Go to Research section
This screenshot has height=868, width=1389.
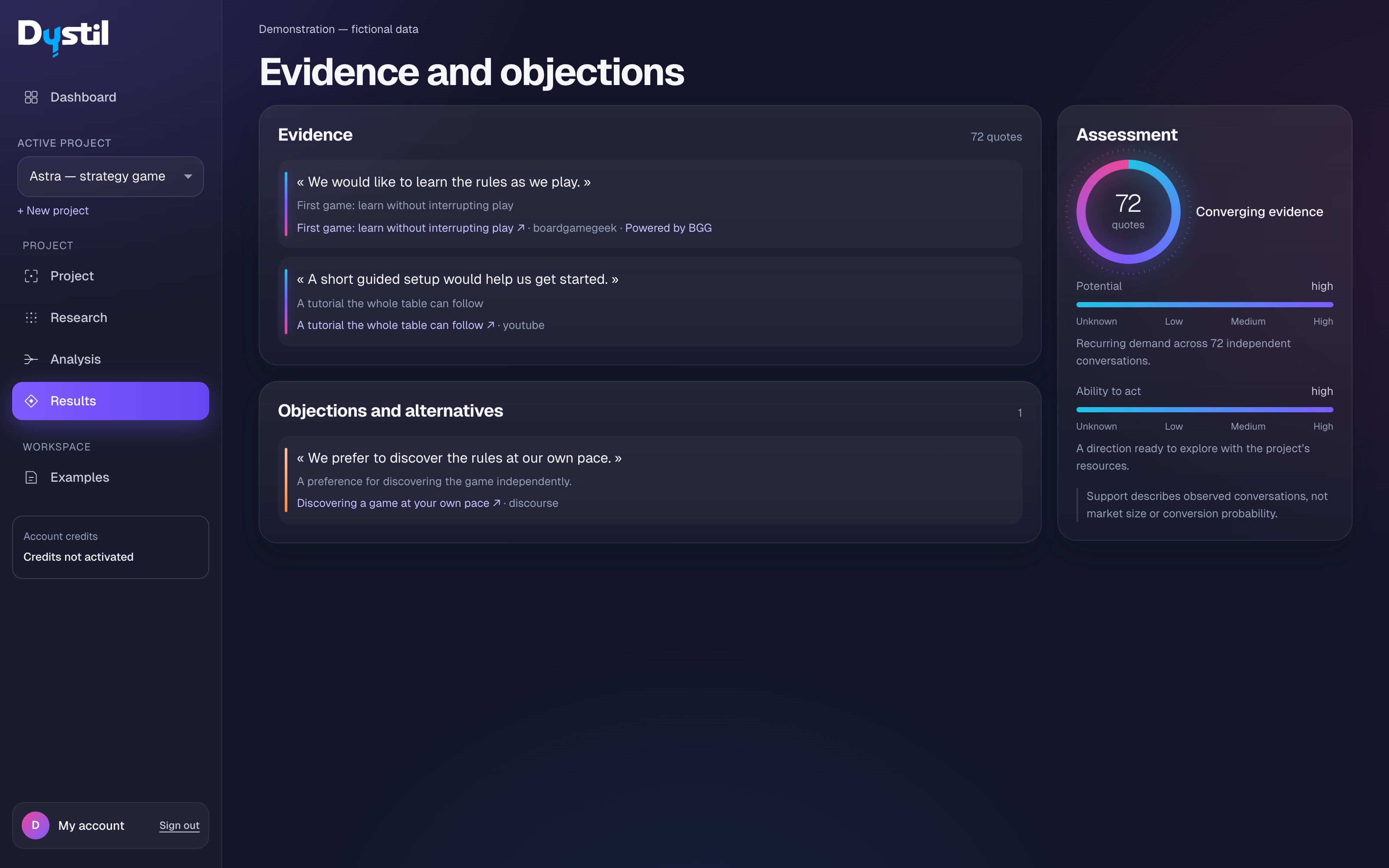(110, 317)
